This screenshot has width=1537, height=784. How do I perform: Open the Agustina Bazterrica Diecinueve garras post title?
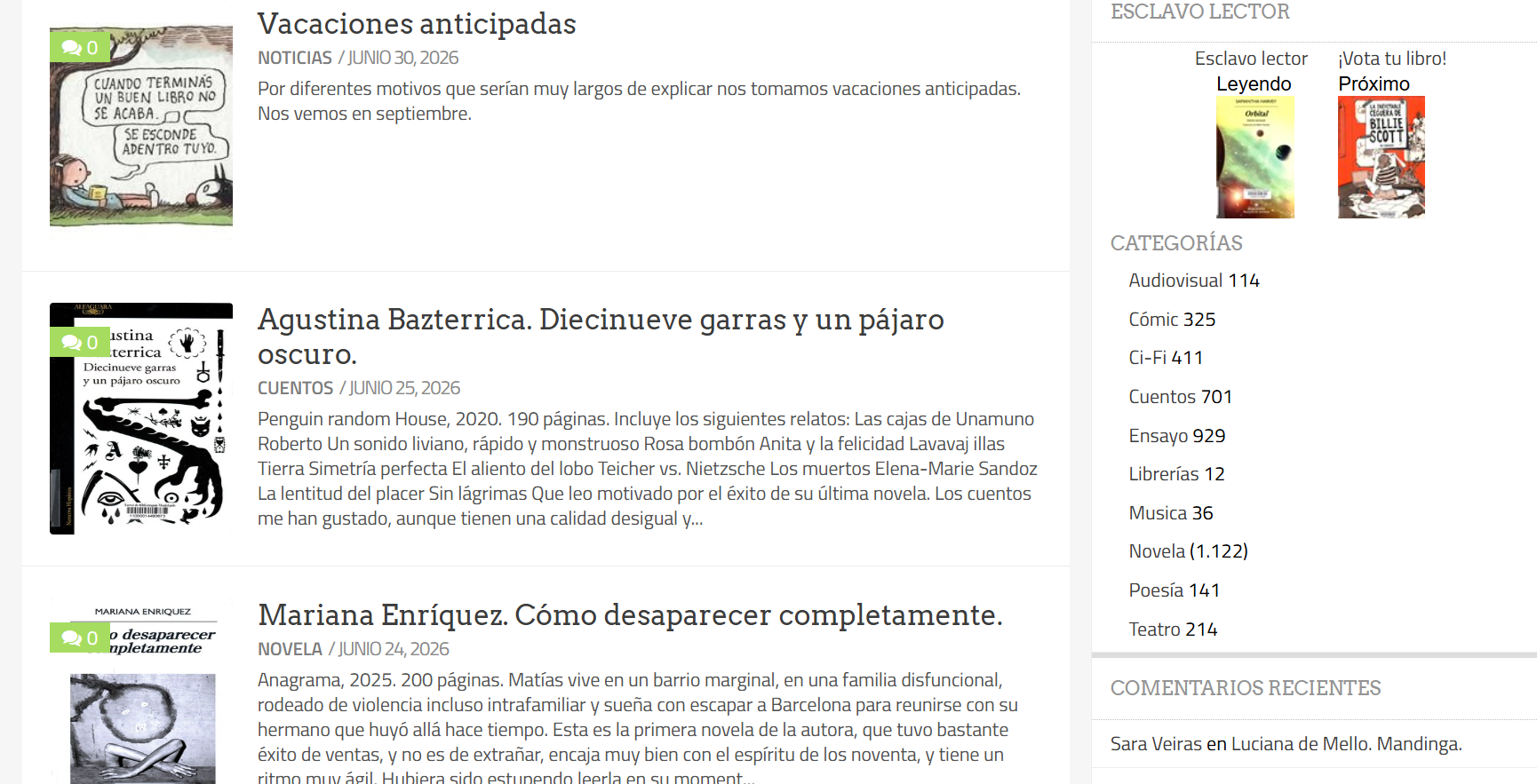pos(601,336)
